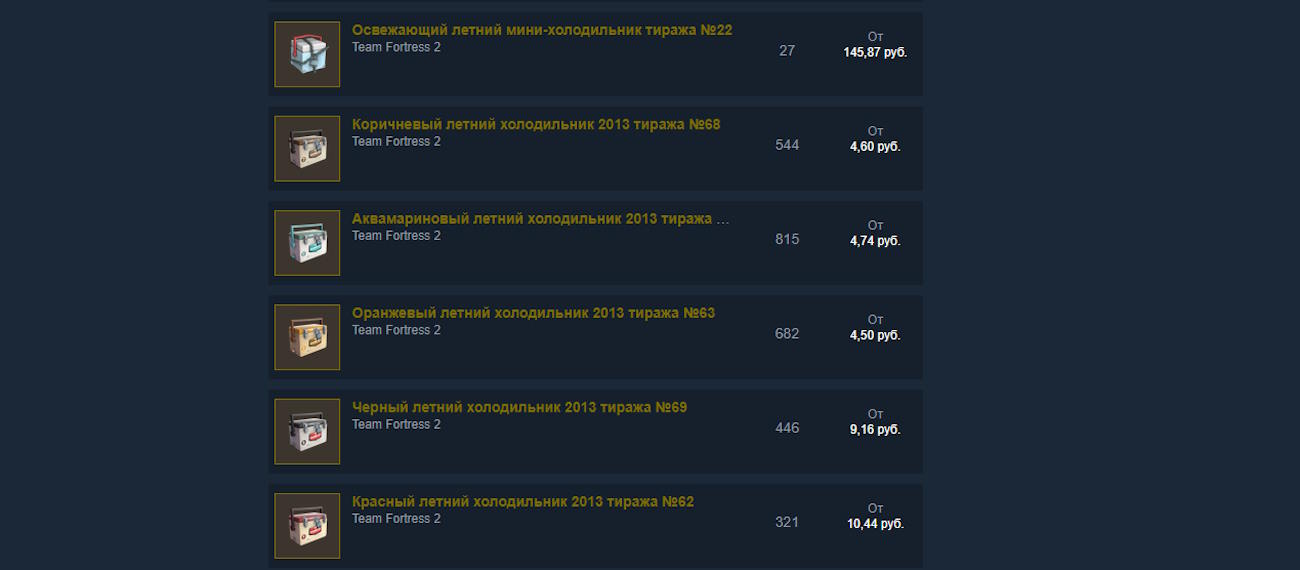This screenshot has height=570, width=1300.
Task: Click the aqua summer cooler crate icon
Action: point(307,243)
